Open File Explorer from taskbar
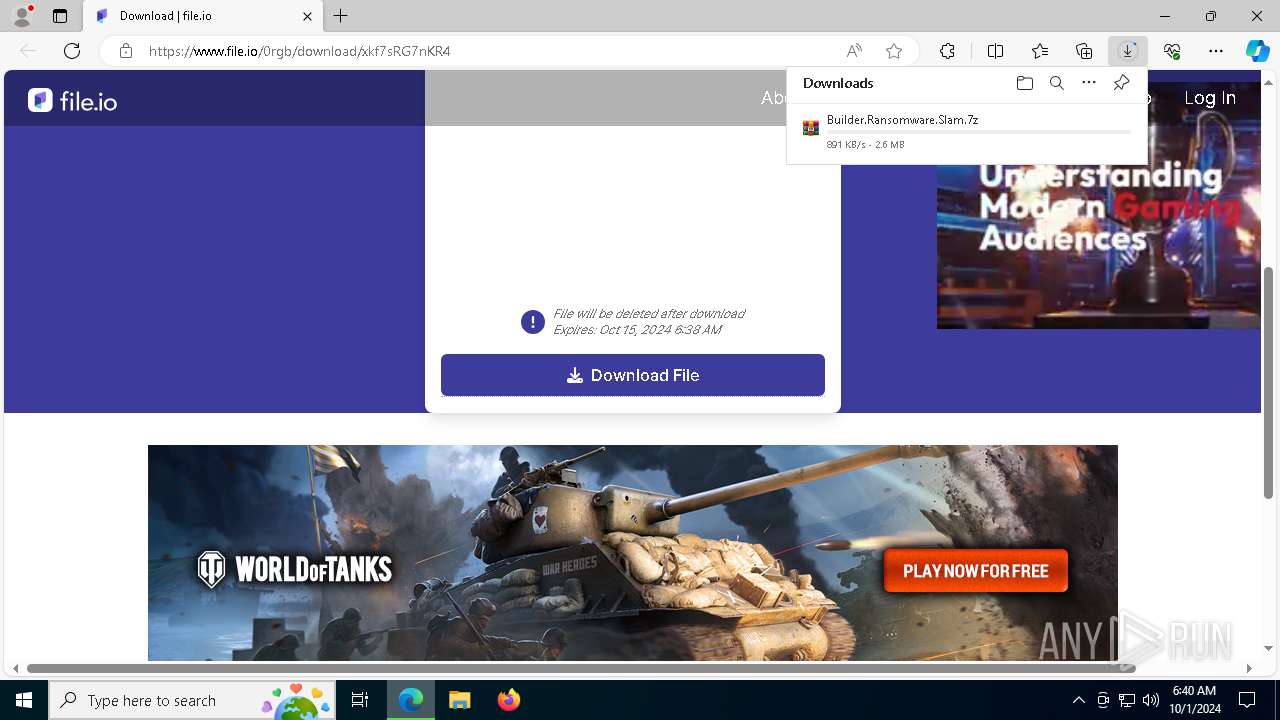 click(459, 700)
